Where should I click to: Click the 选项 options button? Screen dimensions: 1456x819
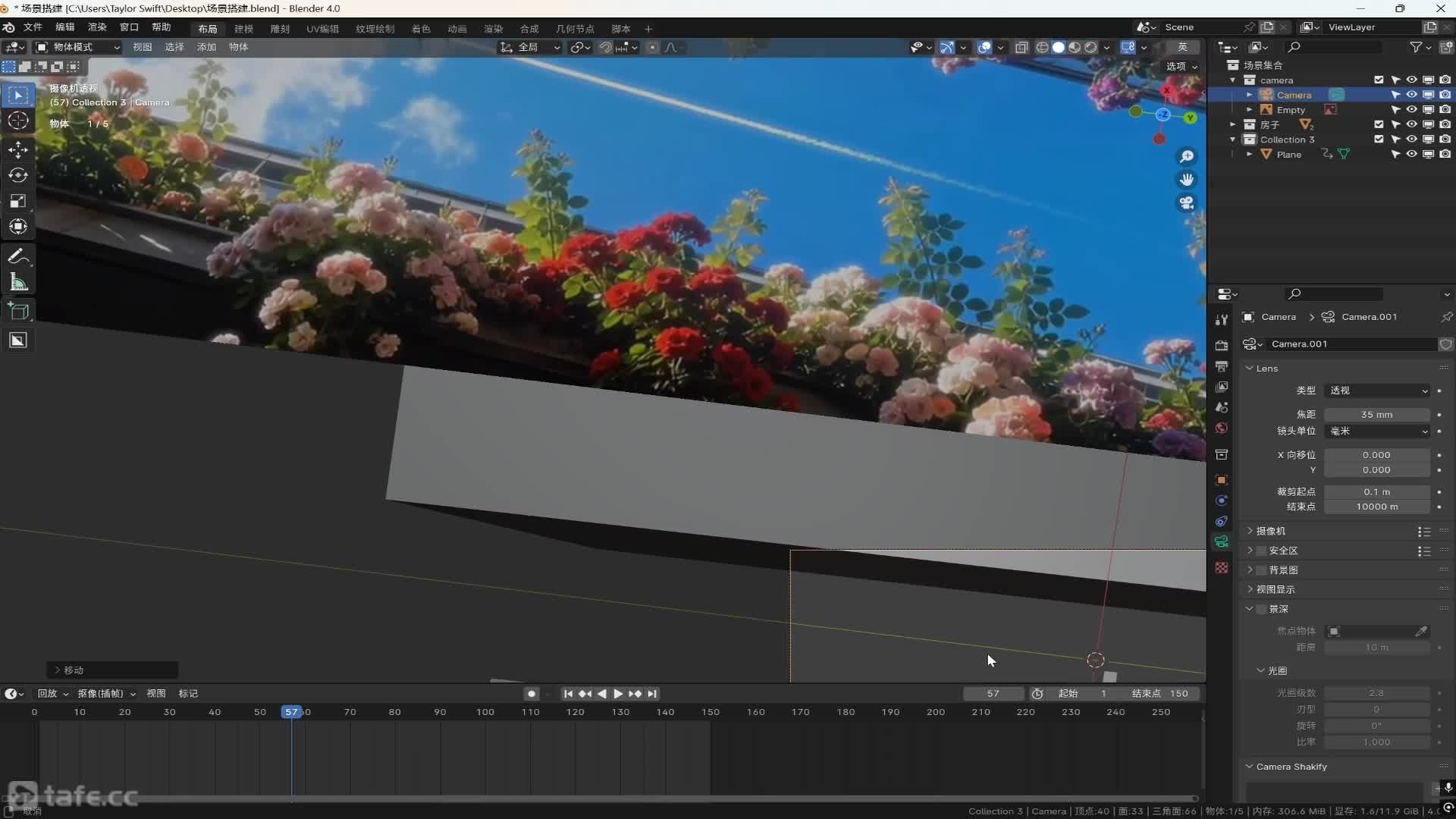click(x=1181, y=67)
